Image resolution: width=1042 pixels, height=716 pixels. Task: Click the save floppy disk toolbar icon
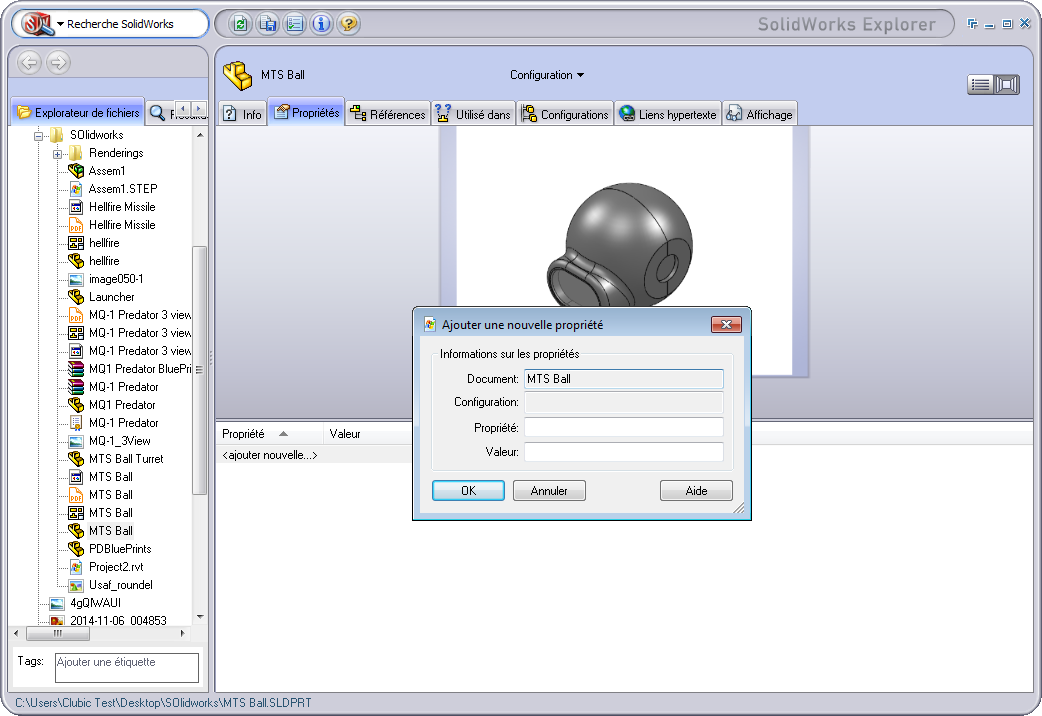tap(267, 24)
